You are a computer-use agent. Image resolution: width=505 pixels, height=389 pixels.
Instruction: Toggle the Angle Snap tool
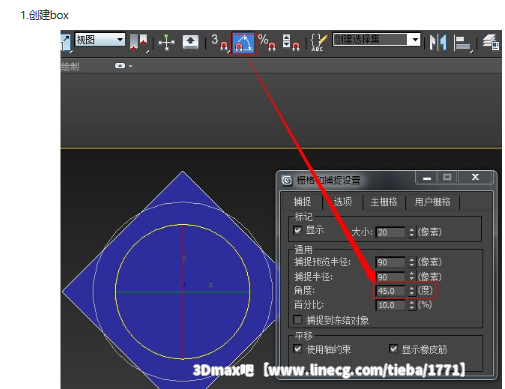(x=244, y=43)
